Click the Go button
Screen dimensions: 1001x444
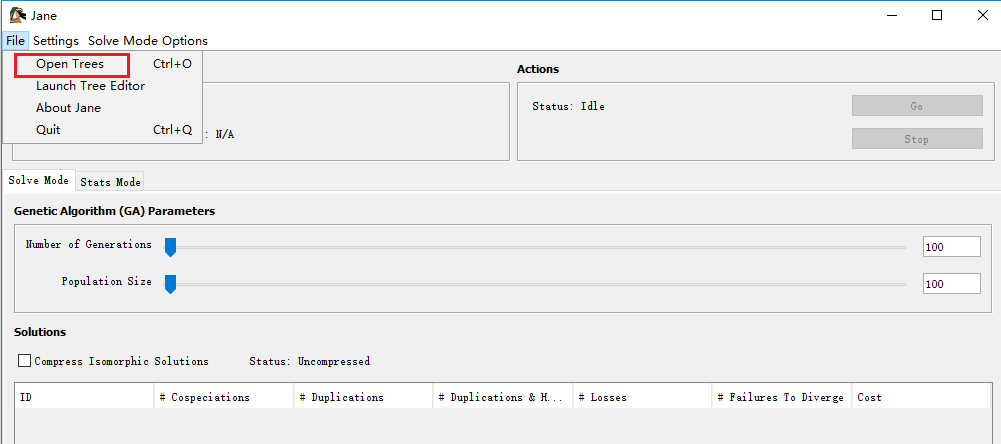pos(917,106)
